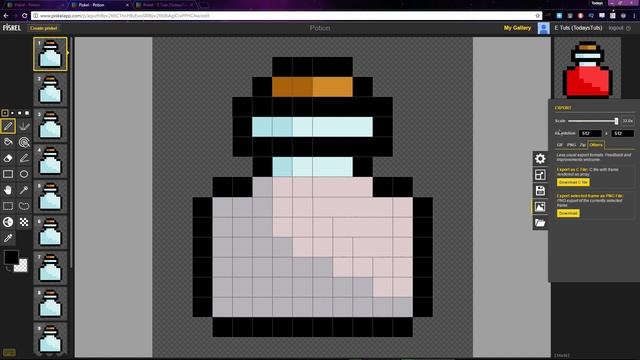
Task: Select frame 4 thumbnail
Action: click(x=50, y=161)
